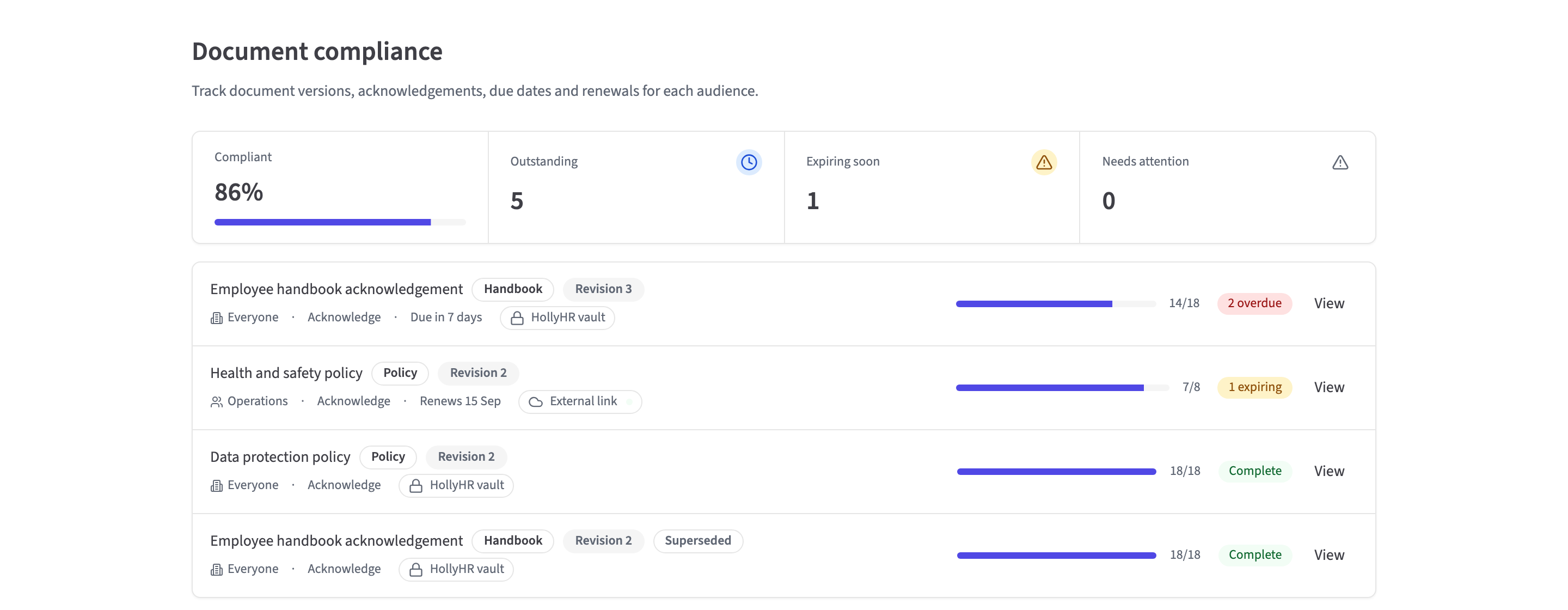This screenshot has height=610, width=1568.
Task: Click the cloud icon in External link chip
Action: coord(536,402)
